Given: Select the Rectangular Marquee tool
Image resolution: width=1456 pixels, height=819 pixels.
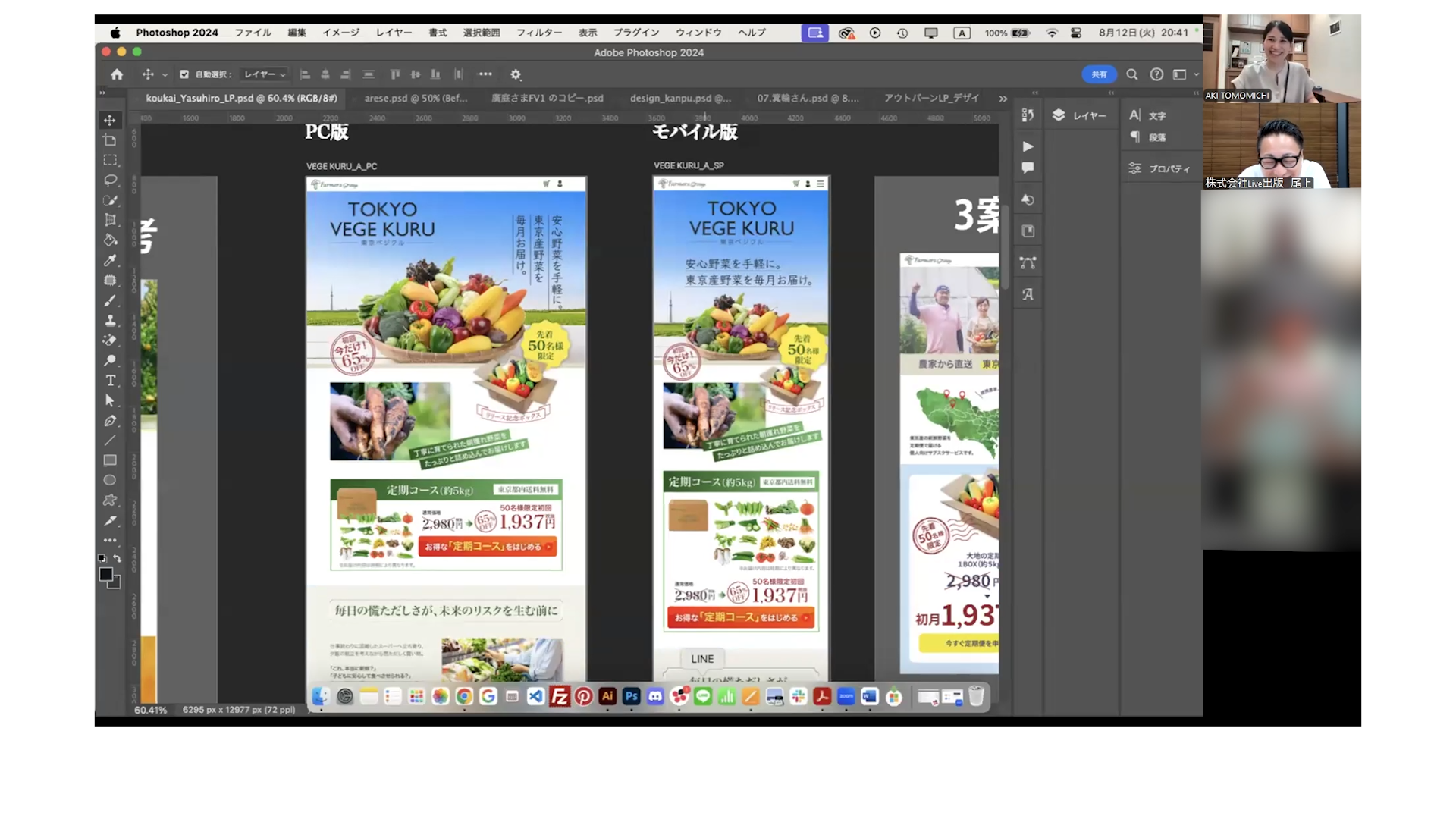Looking at the screenshot, I should tap(110, 160).
